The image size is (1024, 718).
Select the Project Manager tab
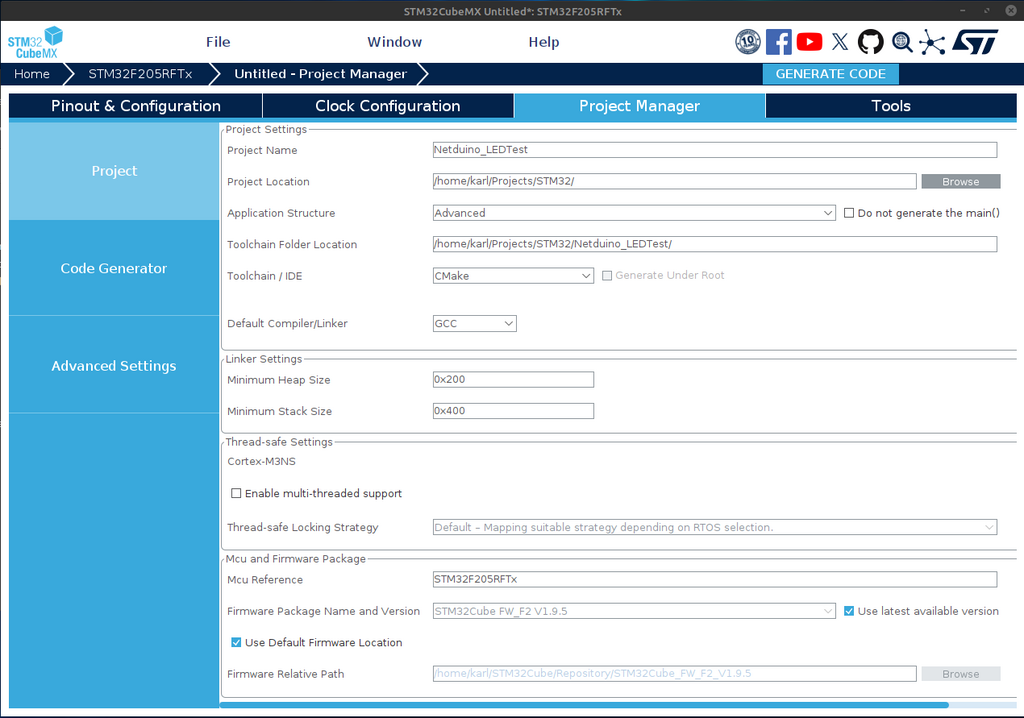click(x=639, y=106)
